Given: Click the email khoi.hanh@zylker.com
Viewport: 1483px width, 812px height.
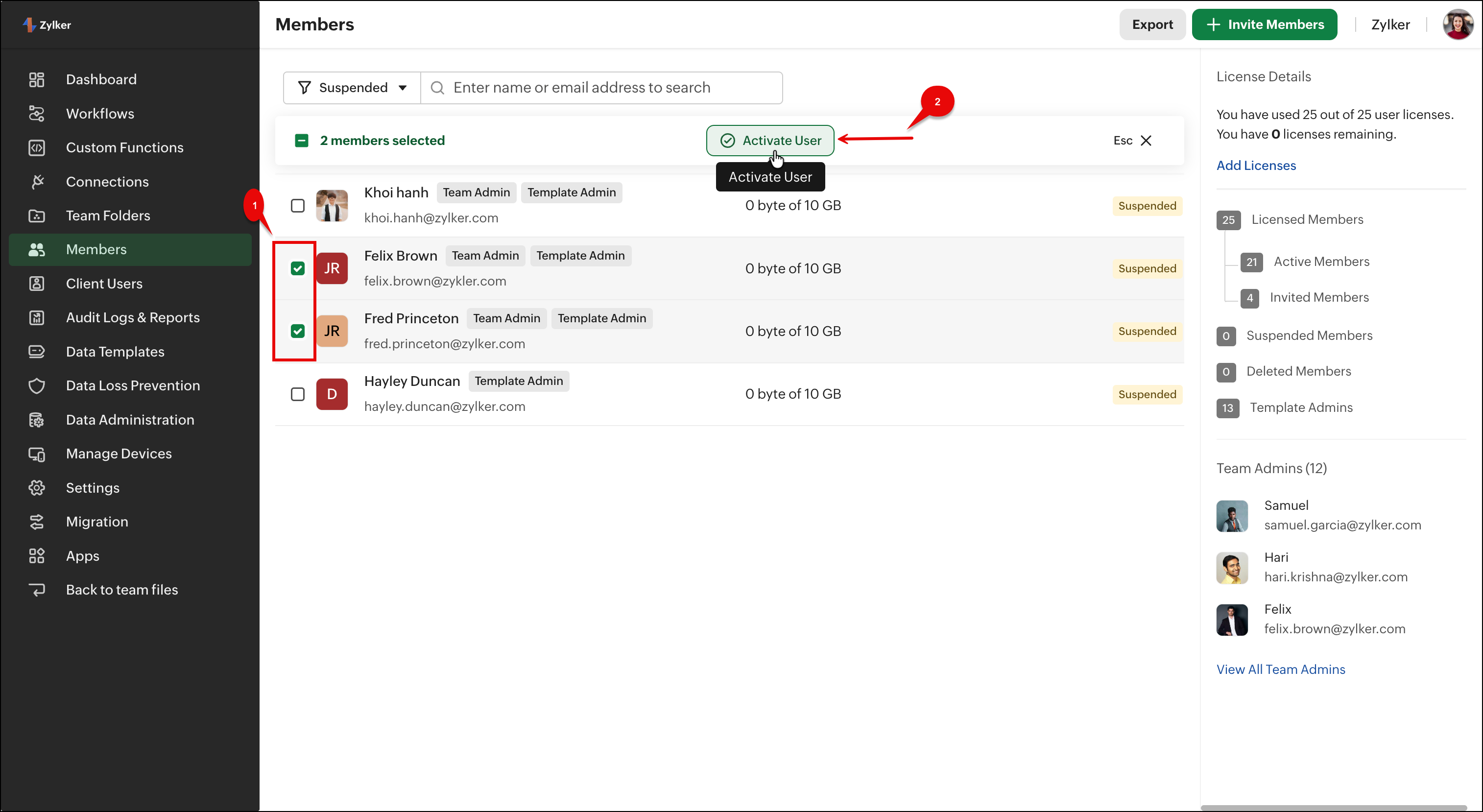Looking at the screenshot, I should click(x=431, y=218).
